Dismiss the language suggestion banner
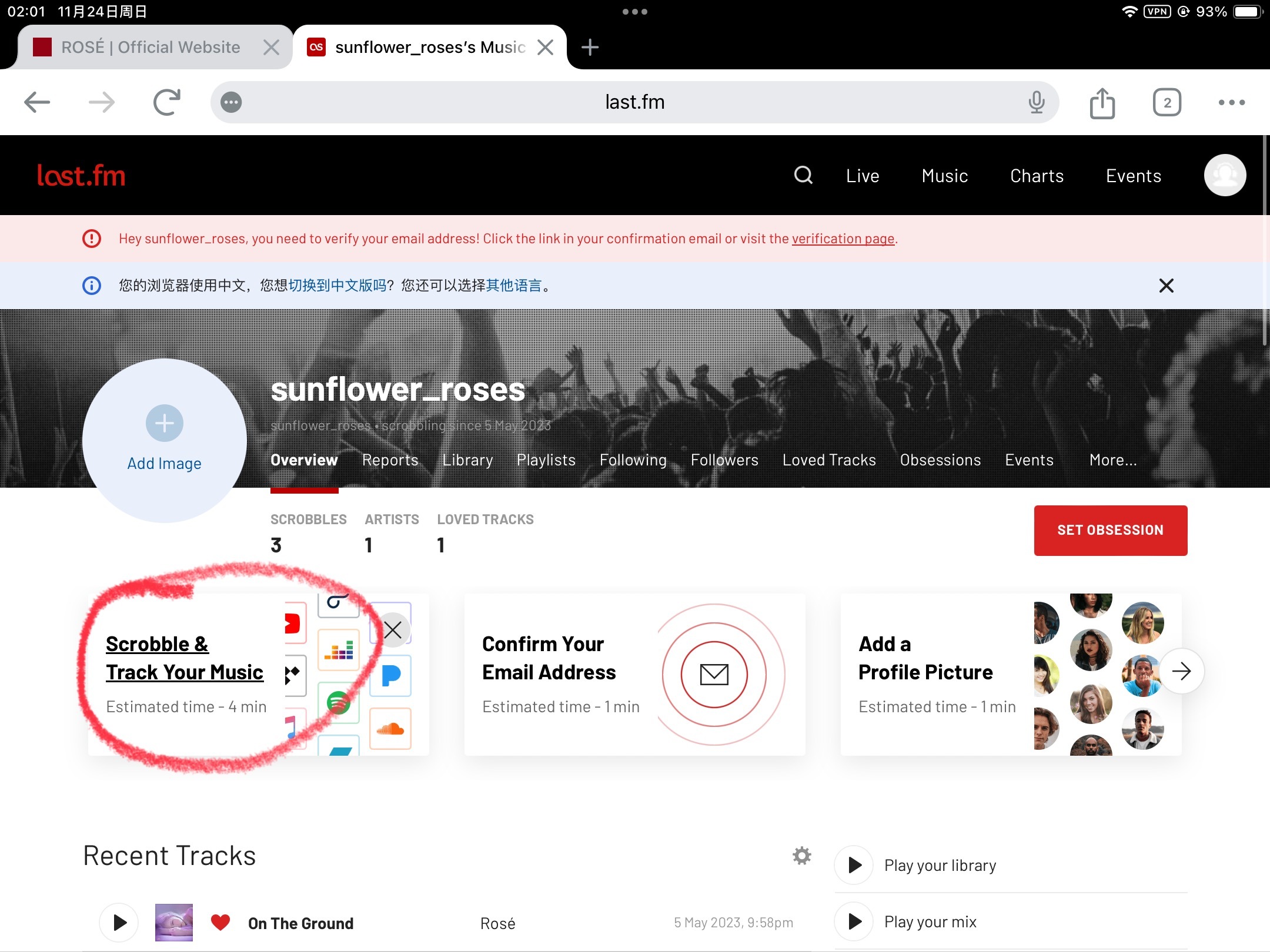This screenshot has height=952, width=1270. (1167, 286)
